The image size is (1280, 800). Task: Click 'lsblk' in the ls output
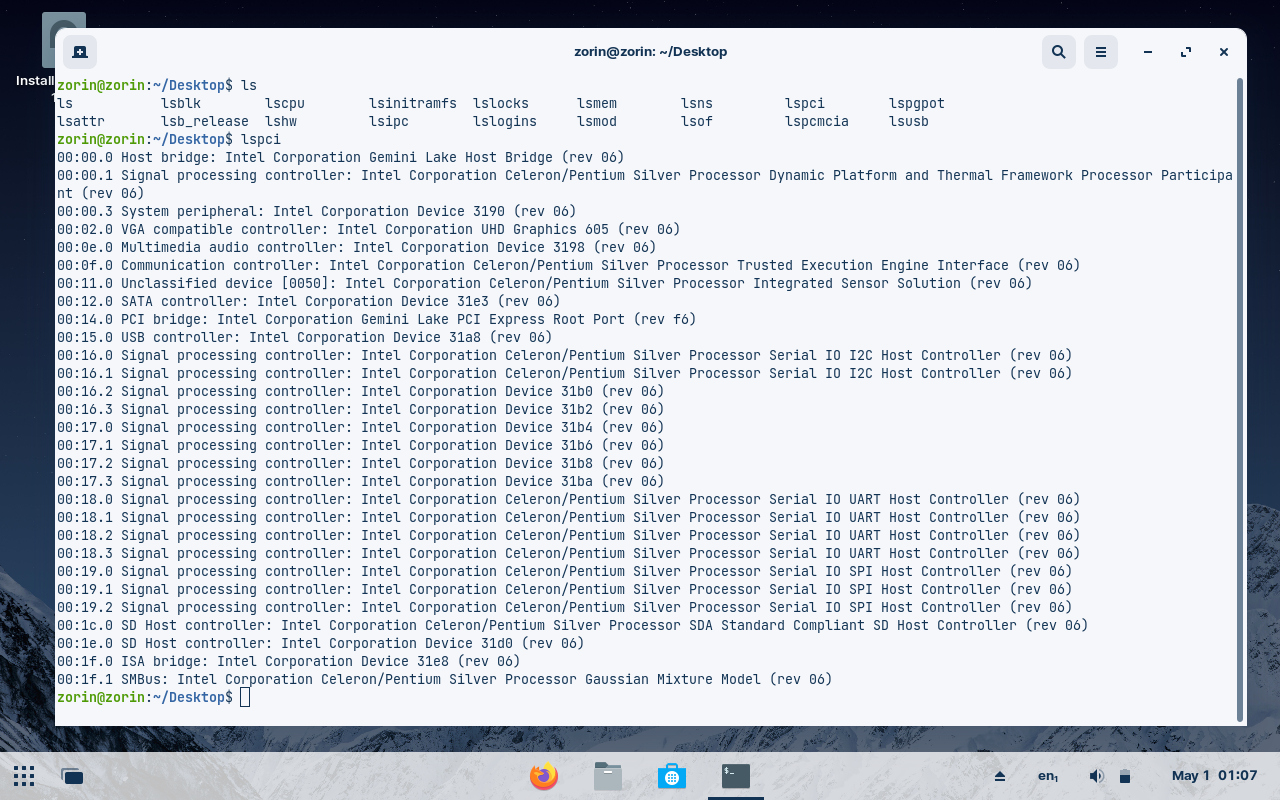click(181, 103)
